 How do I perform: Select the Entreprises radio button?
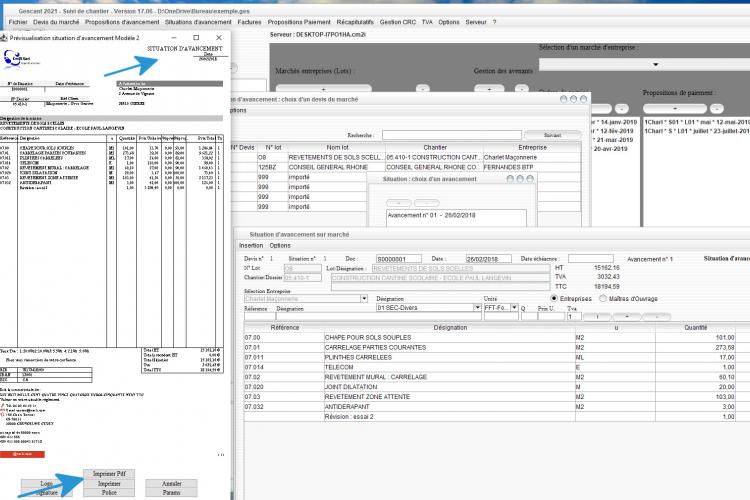click(554, 299)
